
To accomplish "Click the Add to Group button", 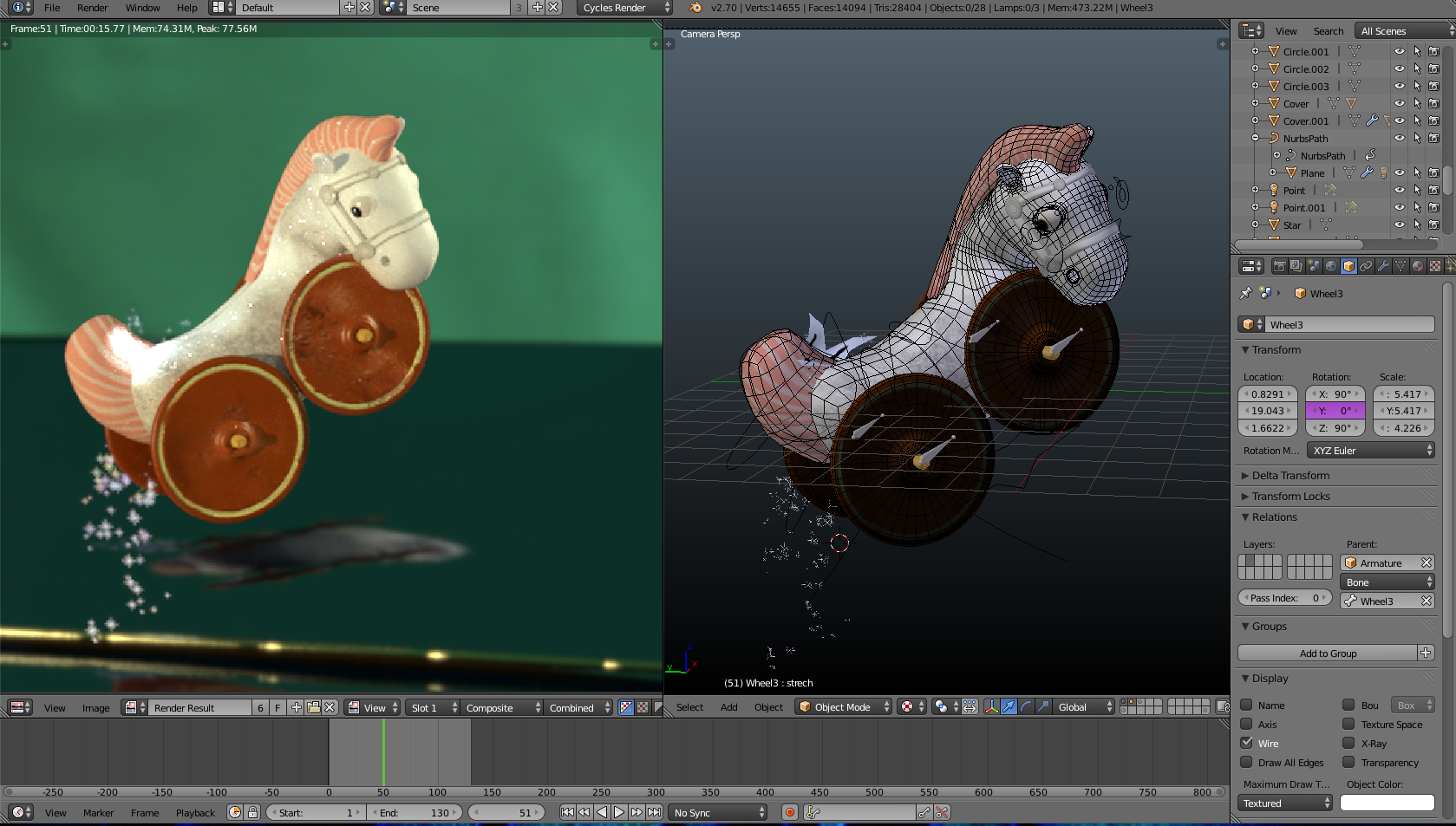I will [x=1328, y=654].
